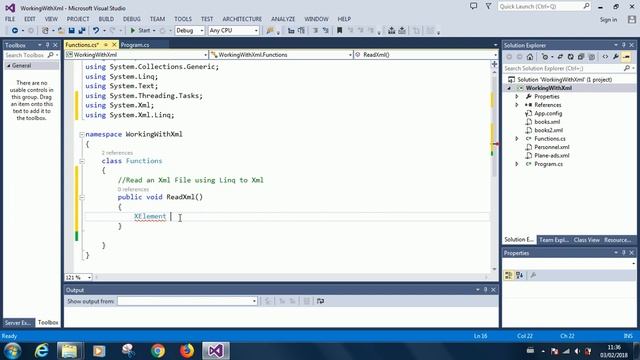The width and height of the screenshot is (640, 360).
Task: Click the feedback chat bubble icon
Action: pyautogui.click(x=473, y=6)
